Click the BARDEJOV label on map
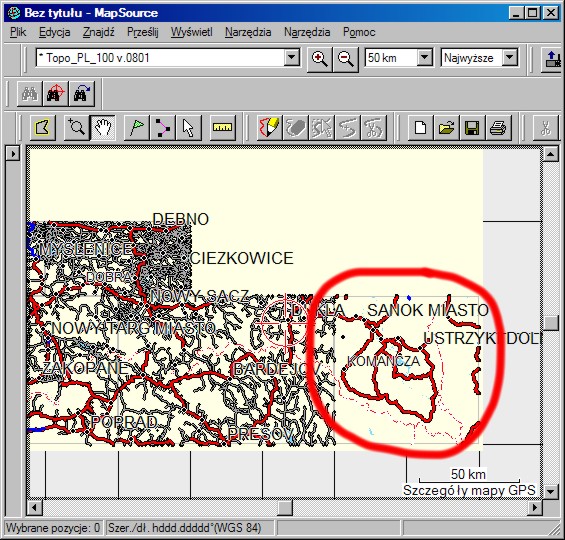The image size is (565, 540). tap(277, 369)
